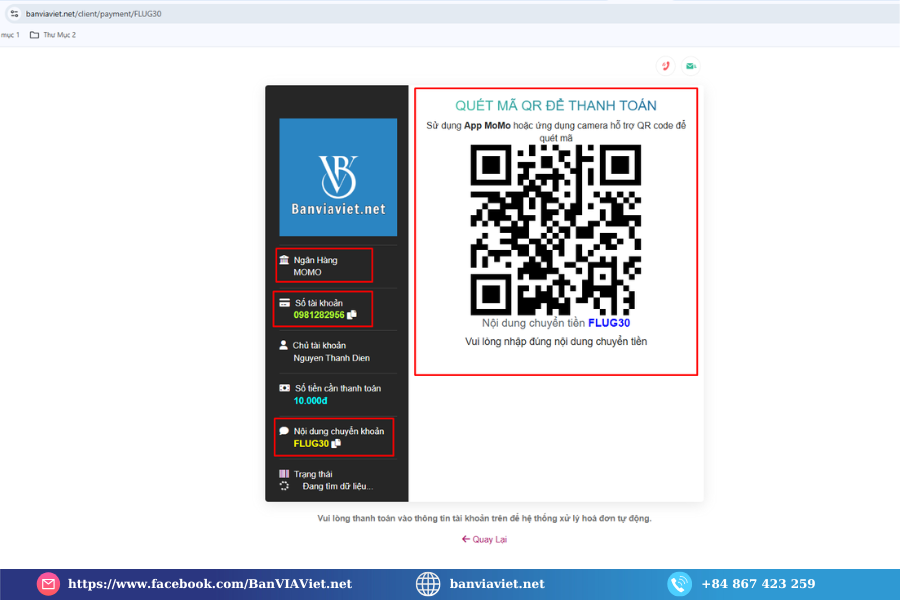Click the site info icon in address bar
This screenshot has height=600, width=900.
tap(14, 13)
